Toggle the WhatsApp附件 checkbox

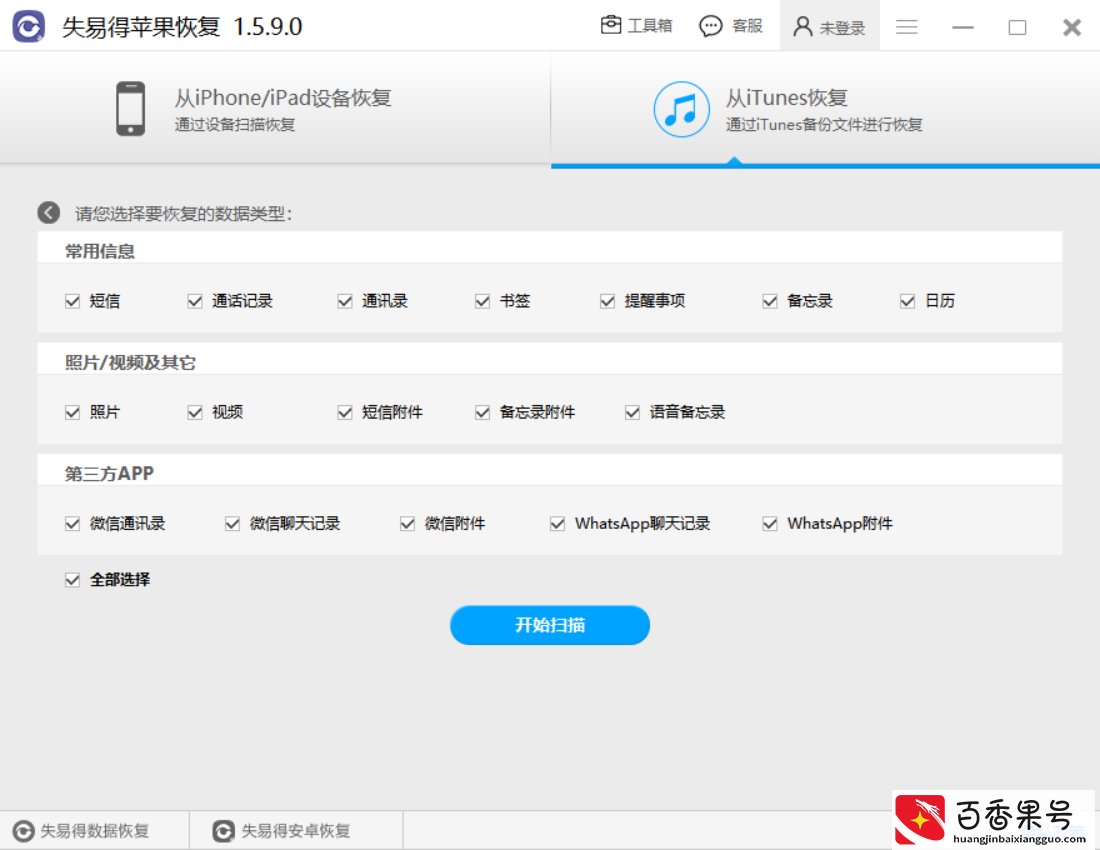point(770,523)
